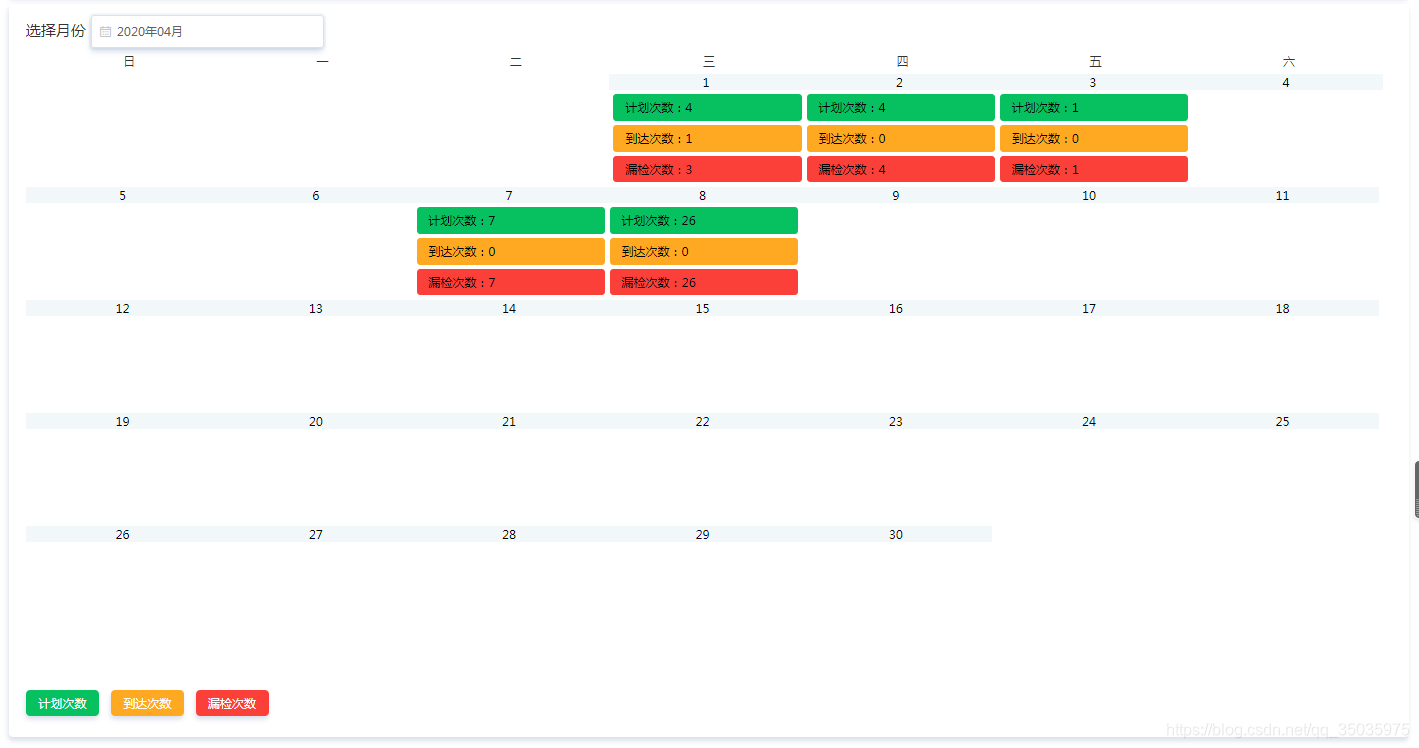This screenshot has height=748, width=1419.
Task: Click date 15 in the calendar
Action: tap(703, 308)
